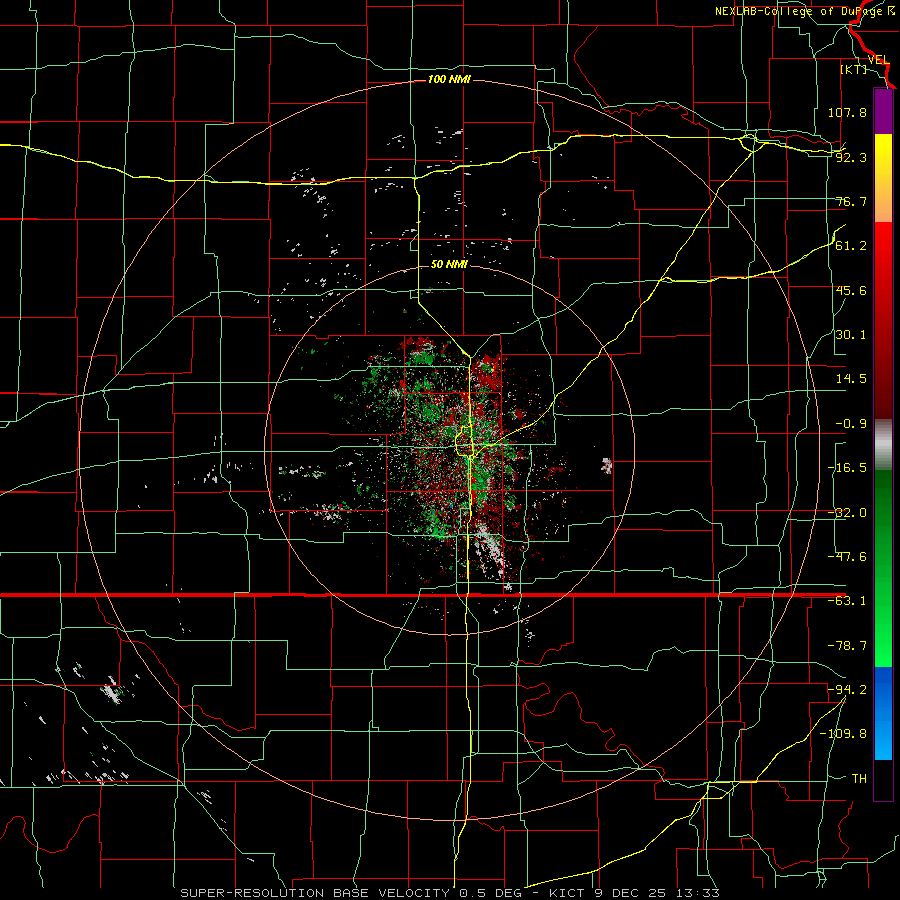Click the isolated gray echo east of radar

click(x=606, y=465)
